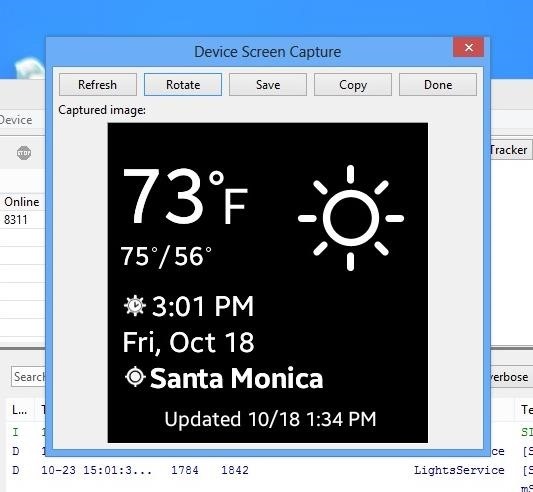Click the 1842 TID value in log
533x492 pixels.
point(235,470)
